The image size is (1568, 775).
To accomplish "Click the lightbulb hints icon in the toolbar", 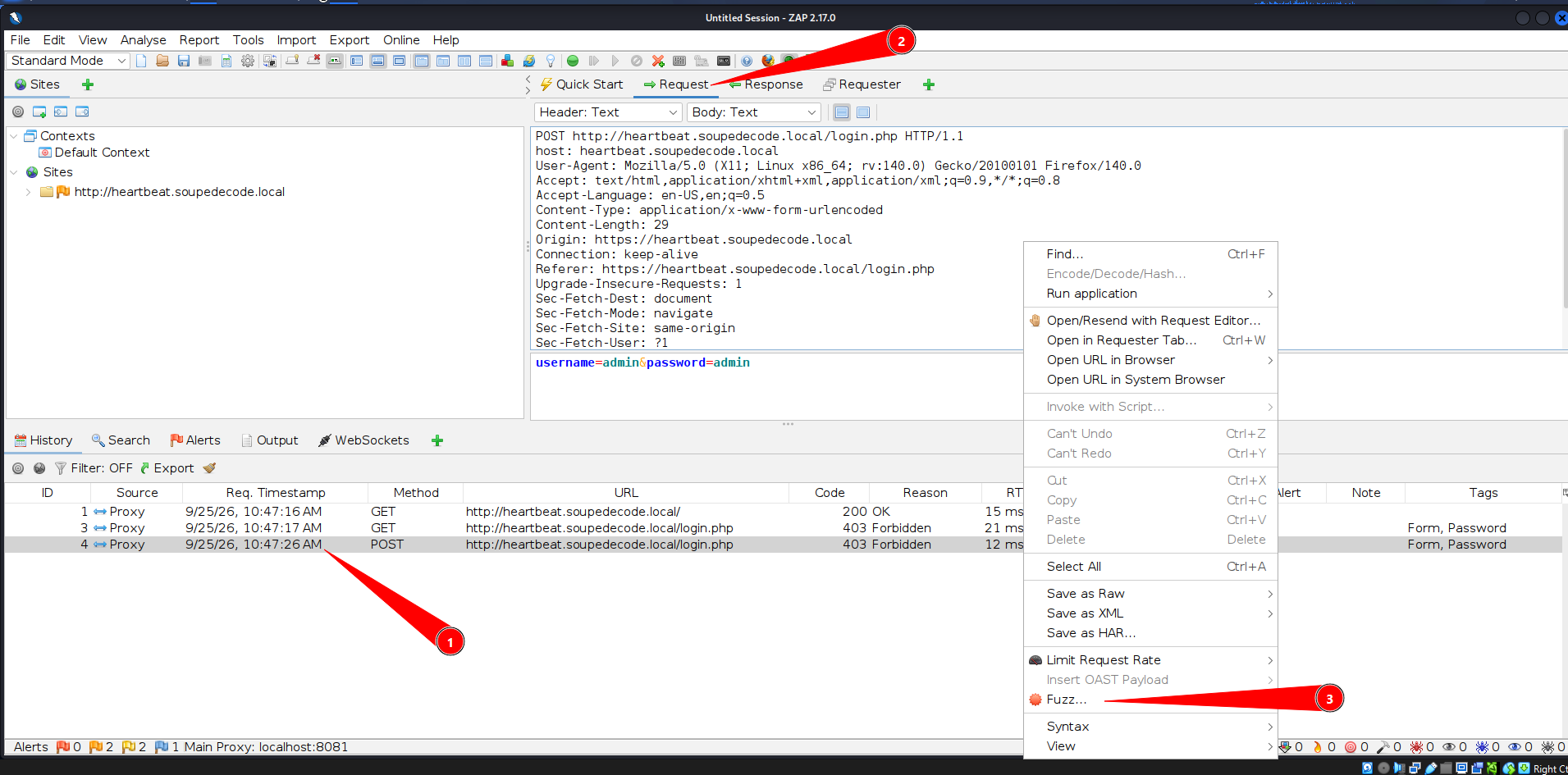I will coord(551,61).
